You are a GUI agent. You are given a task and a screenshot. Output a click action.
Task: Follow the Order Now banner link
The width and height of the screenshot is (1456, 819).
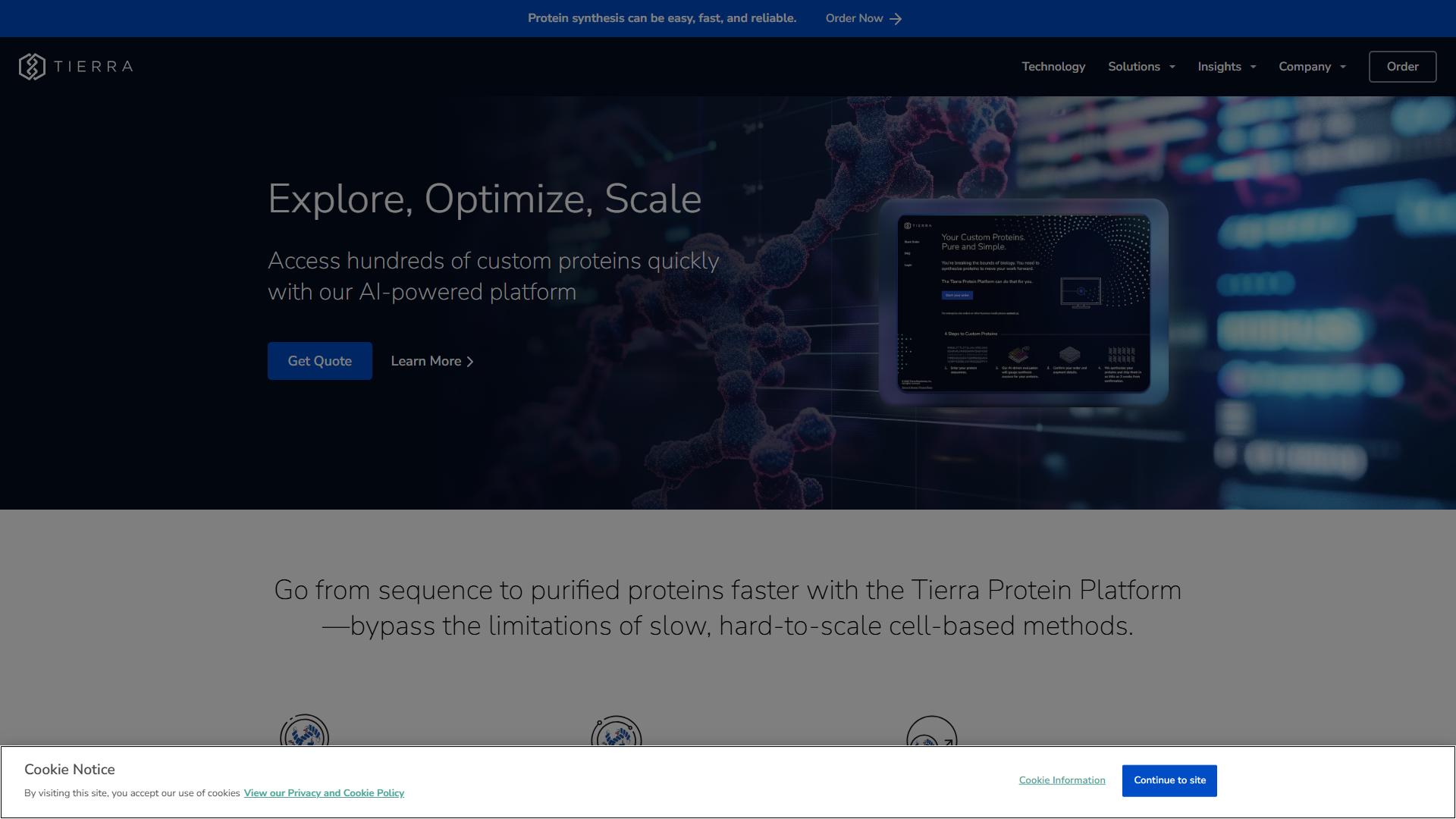pyautogui.click(x=864, y=19)
